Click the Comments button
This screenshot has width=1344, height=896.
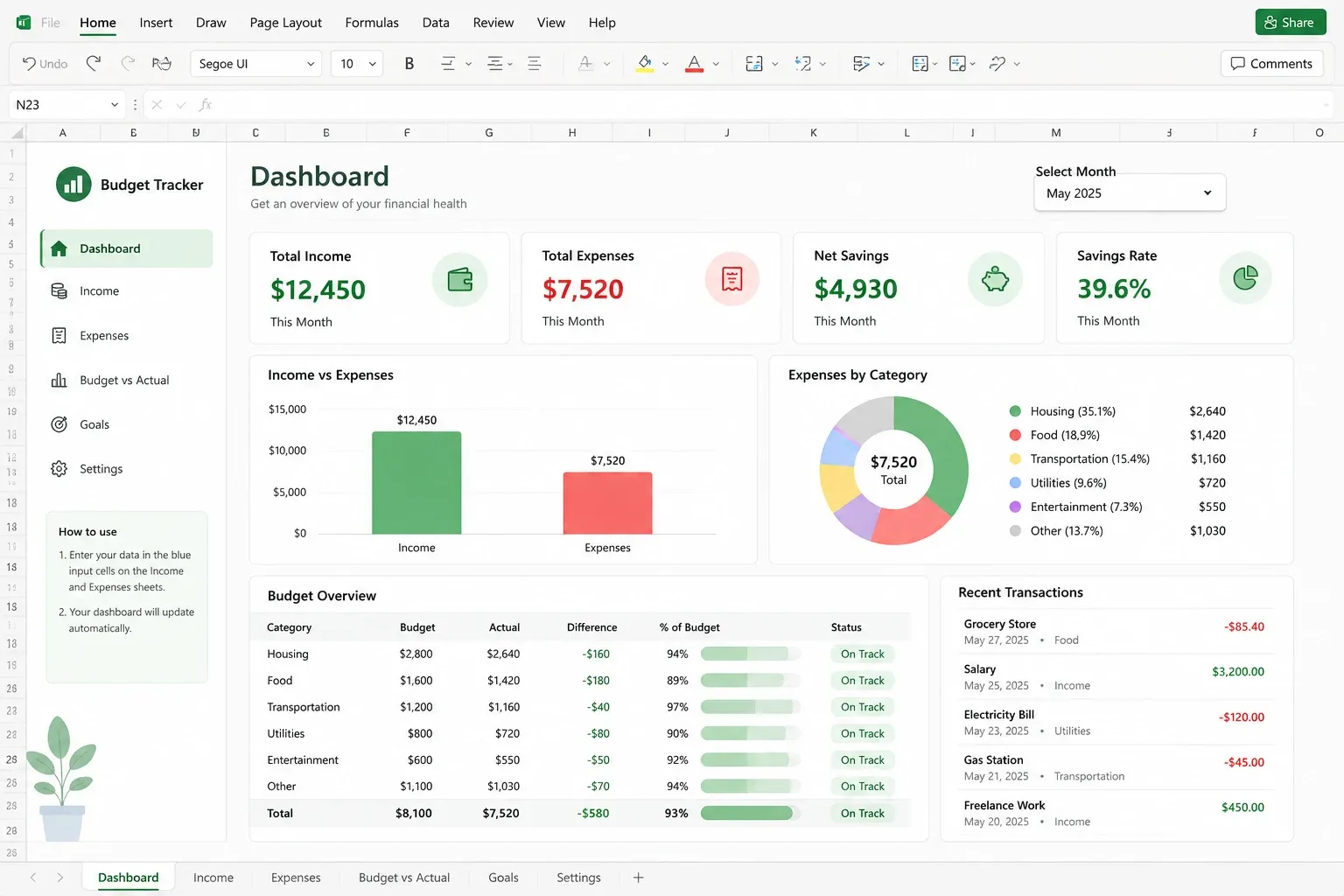pos(1271,63)
